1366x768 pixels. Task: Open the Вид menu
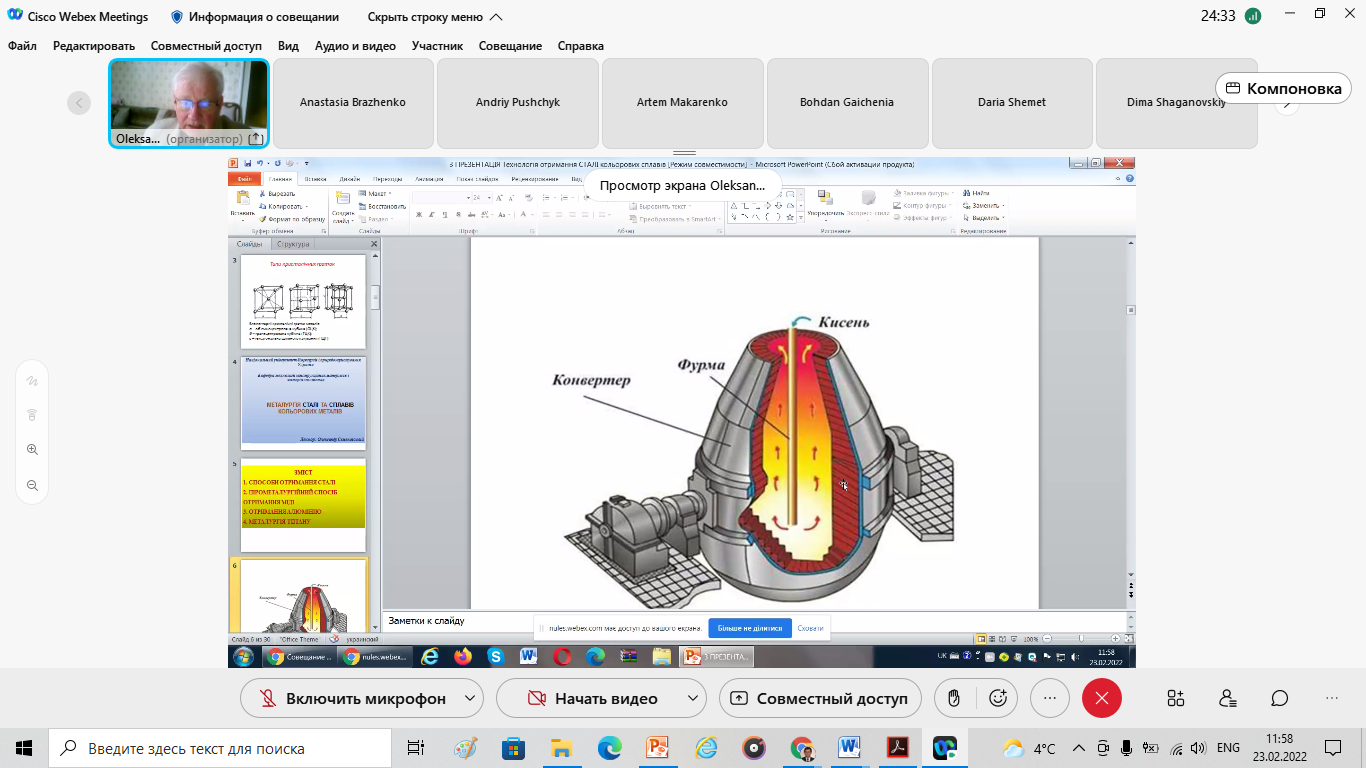(x=288, y=46)
